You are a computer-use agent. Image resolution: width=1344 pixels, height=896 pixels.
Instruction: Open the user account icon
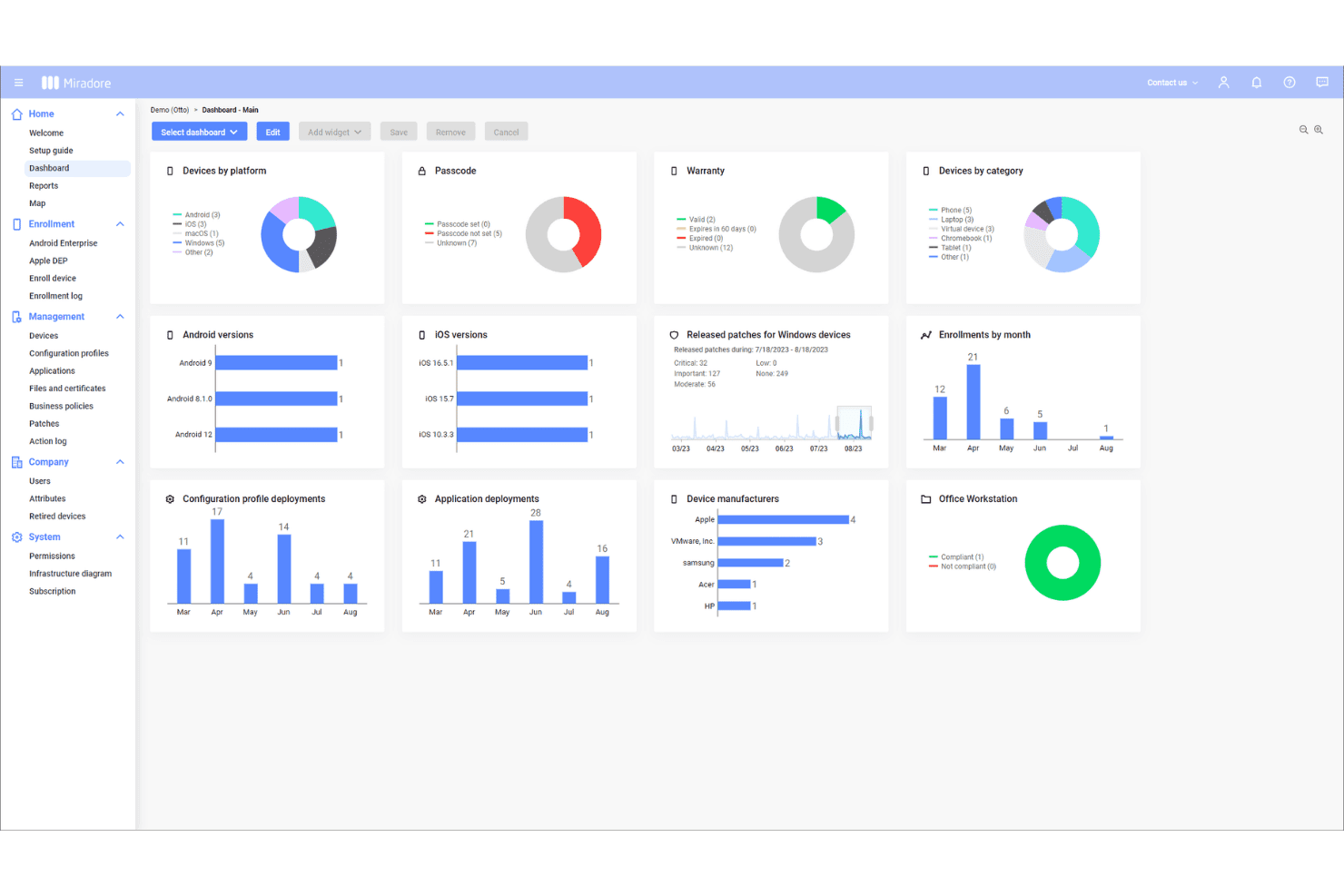1223,83
